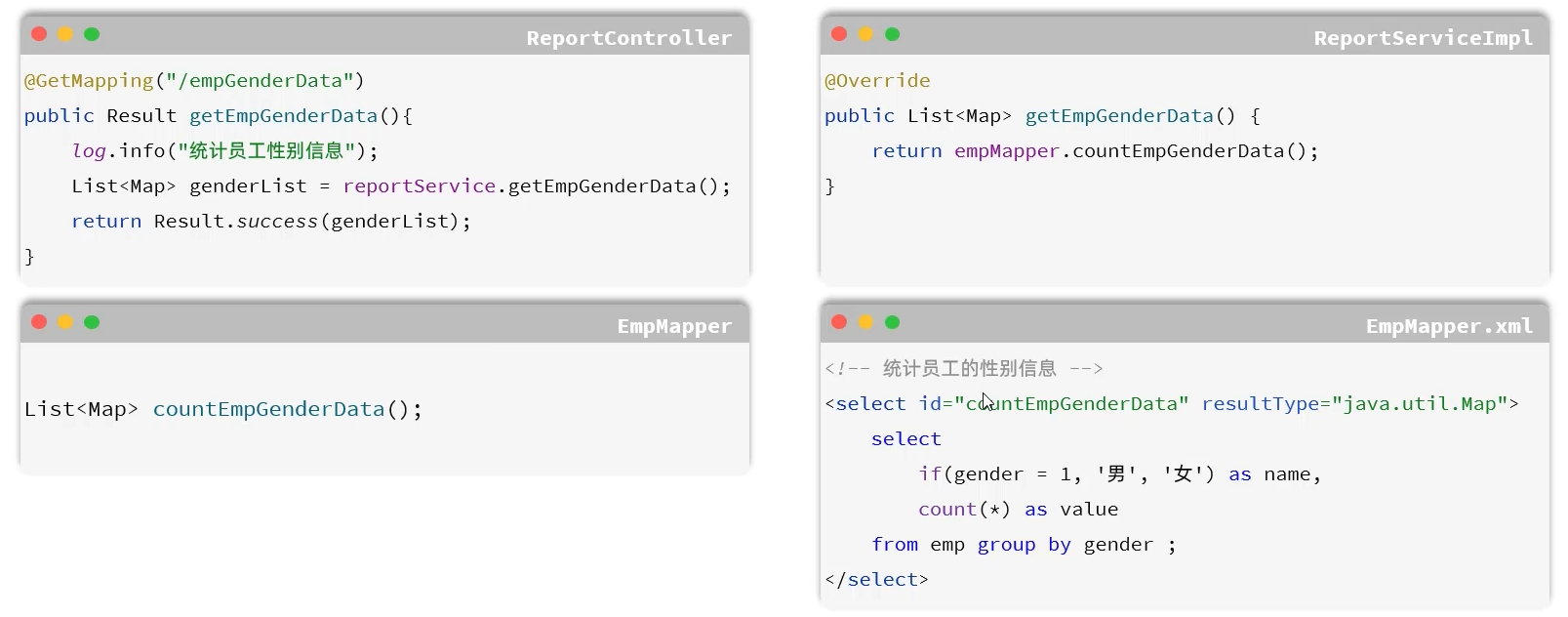
Task: Close the EmpMapper window with red dot
Action: click(39, 322)
